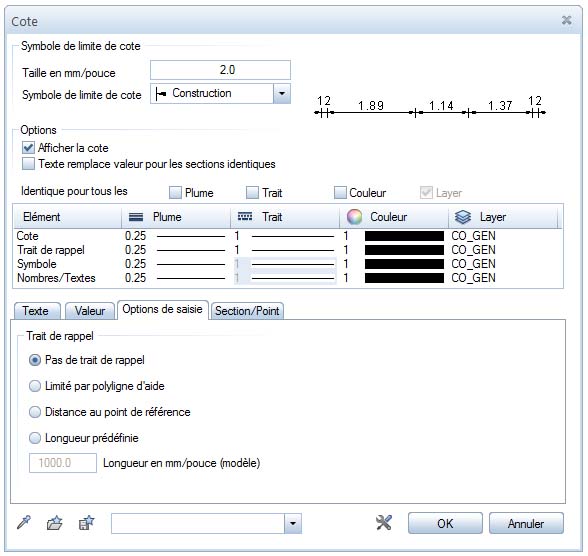Click the Couleur color wheel header icon
The height and width of the screenshot is (556, 588).
click(x=354, y=217)
